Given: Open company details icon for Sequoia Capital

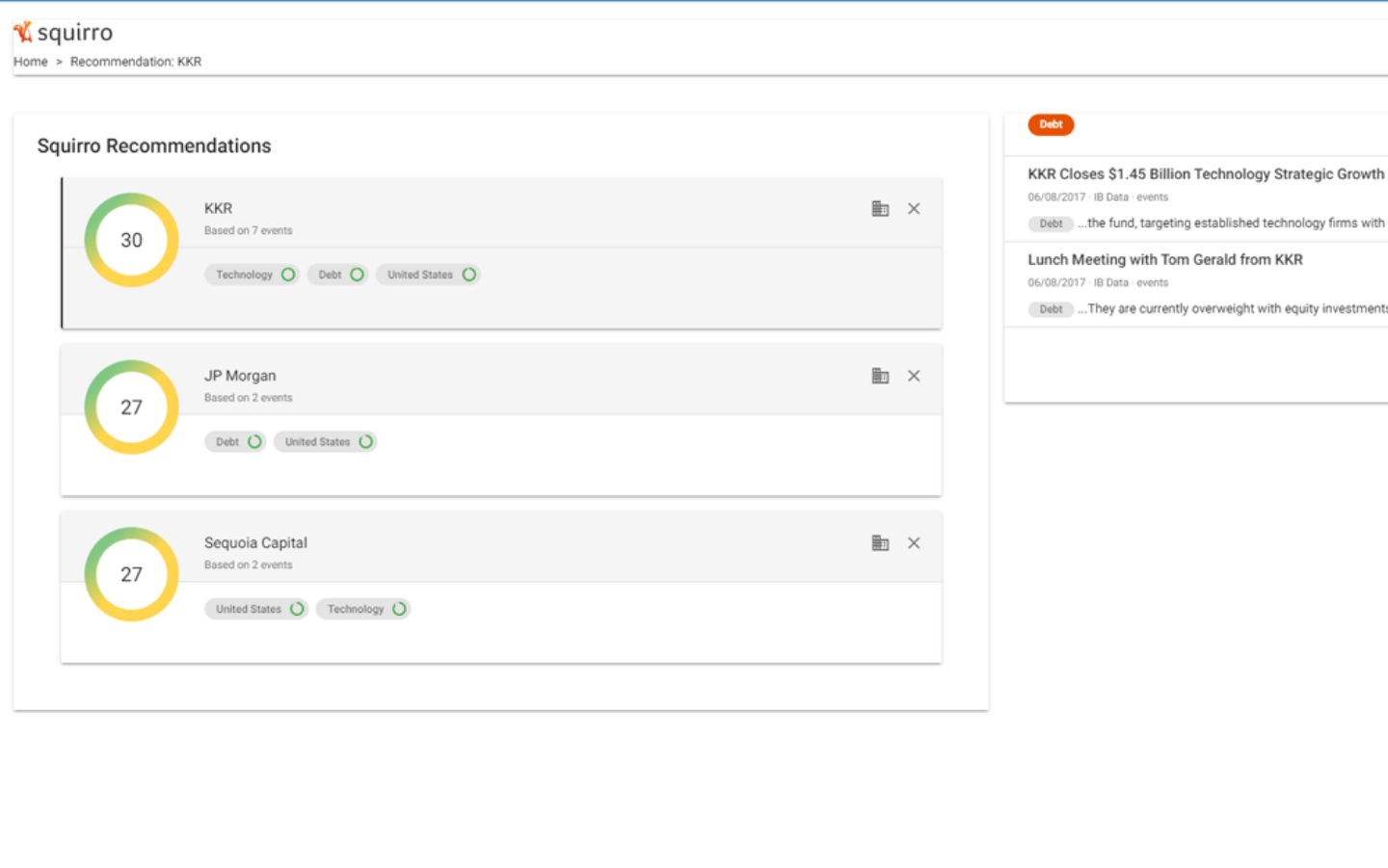Looking at the screenshot, I should [x=880, y=543].
